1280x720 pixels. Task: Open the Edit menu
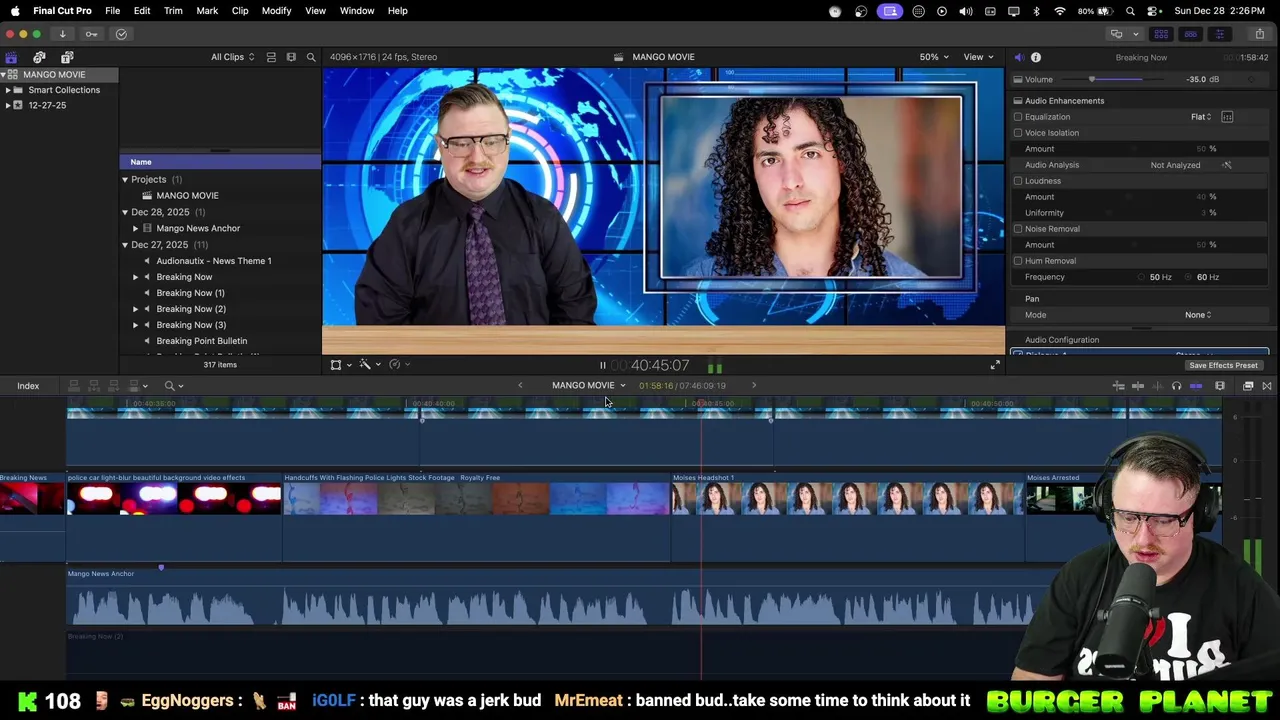[x=142, y=11]
